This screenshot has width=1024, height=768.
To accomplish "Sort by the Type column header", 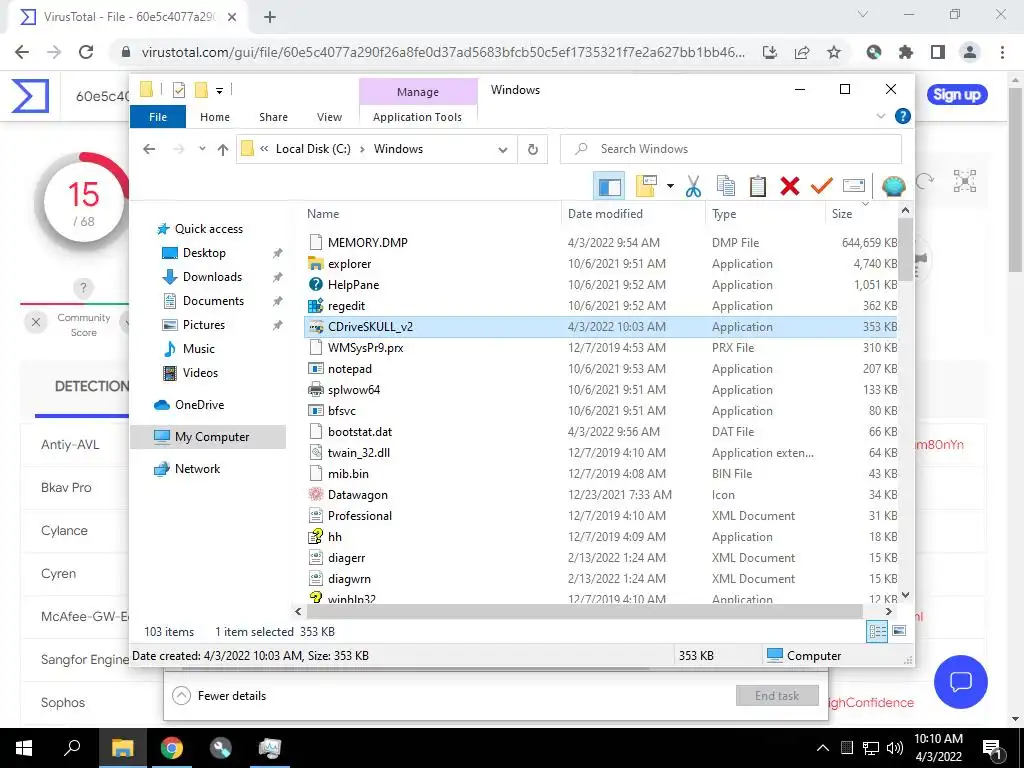I will pos(765,214).
